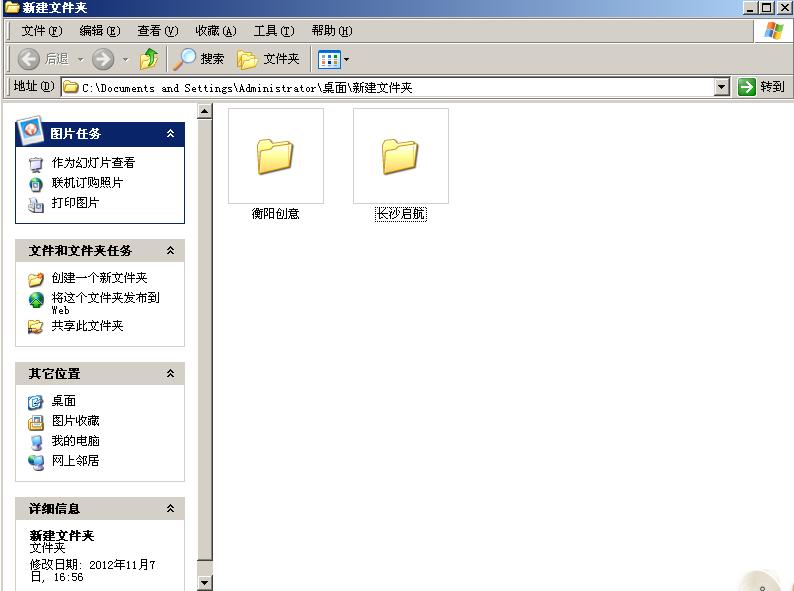Viewport: 794px width, 591px height.
Task: Click 作为幻灯片查看 slideshow link
Action: pyautogui.click(x=93, y=162)
